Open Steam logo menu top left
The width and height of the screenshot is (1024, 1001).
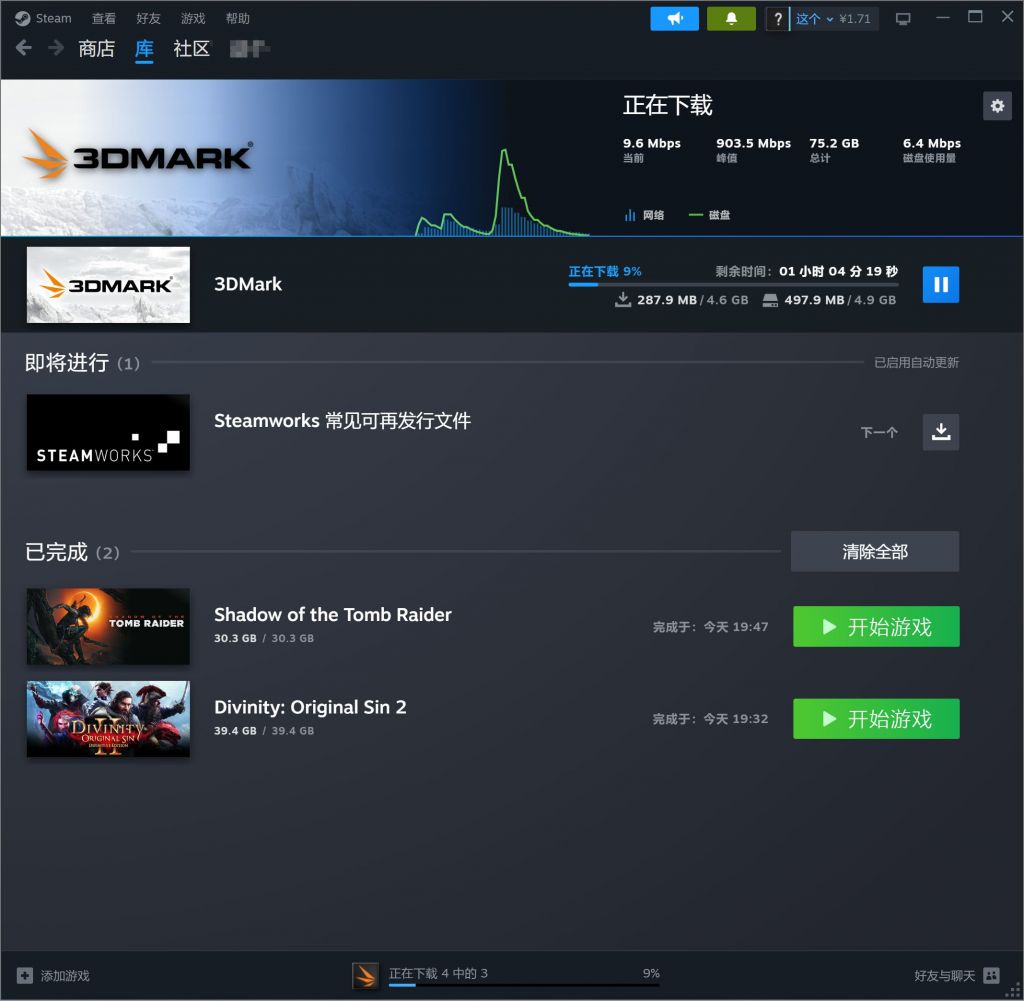(x=35, y=17)
